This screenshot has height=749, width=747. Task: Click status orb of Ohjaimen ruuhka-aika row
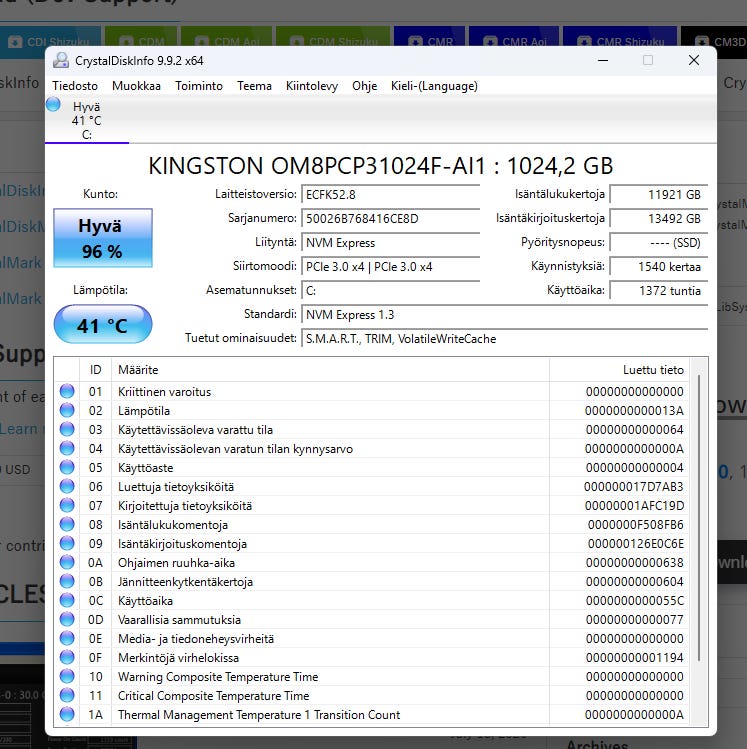tap(67, 562)
